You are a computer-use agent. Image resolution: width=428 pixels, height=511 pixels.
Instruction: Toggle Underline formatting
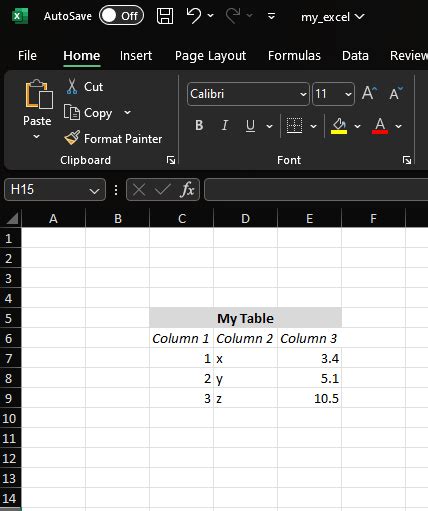pos(250,126)
